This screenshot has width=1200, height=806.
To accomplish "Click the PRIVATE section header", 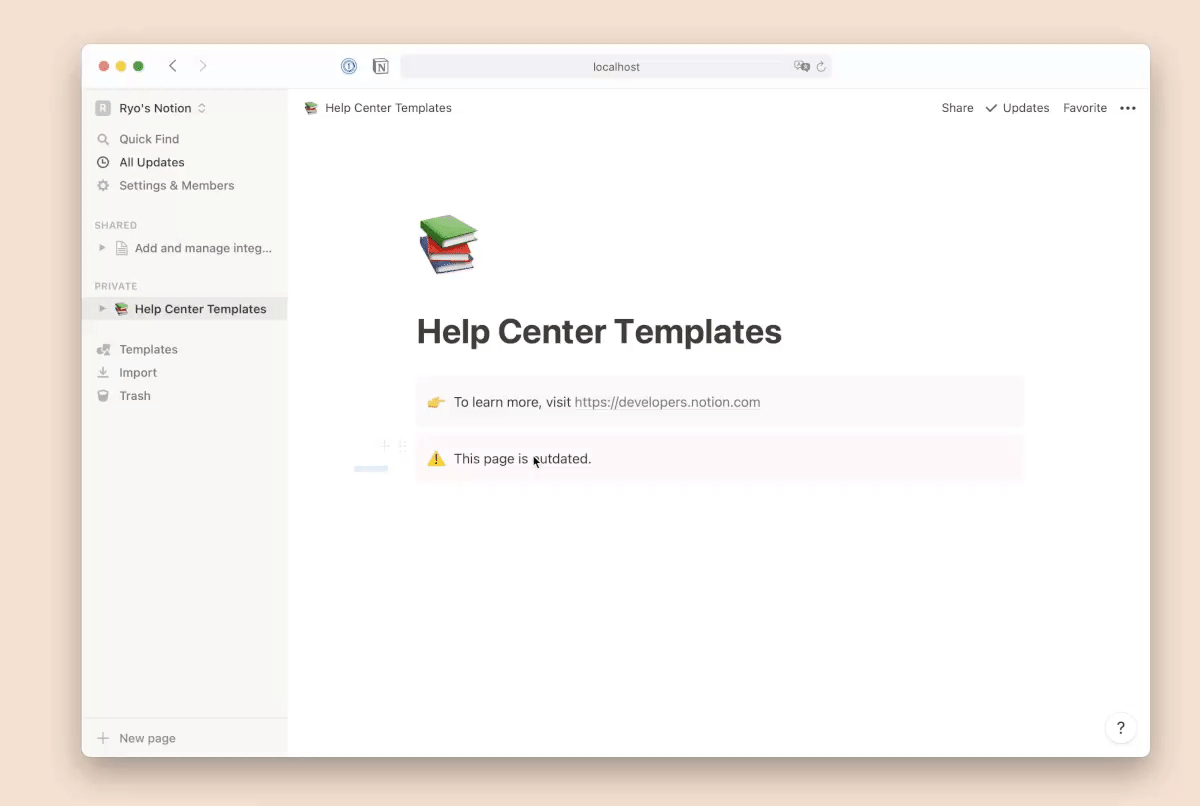I will [x=116, y=286].
